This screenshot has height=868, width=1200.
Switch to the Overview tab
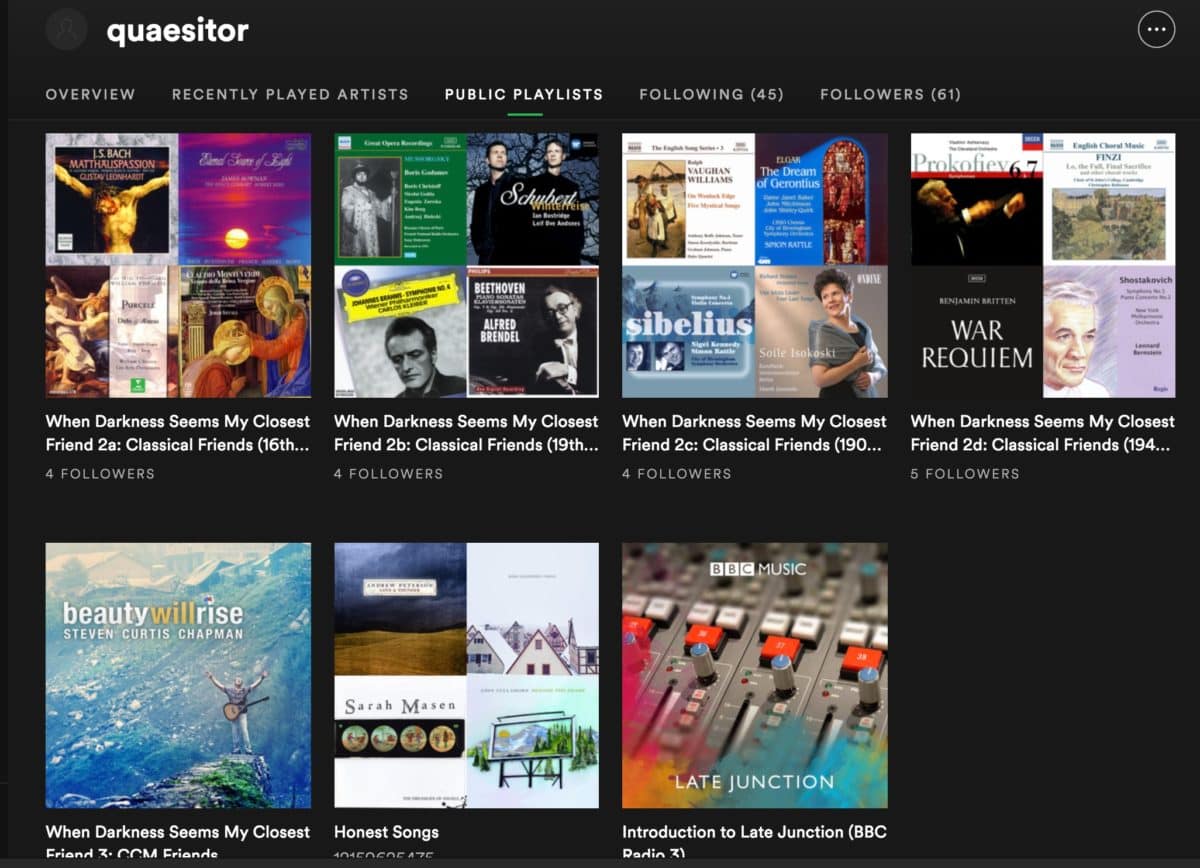click(x=90, y=94)
